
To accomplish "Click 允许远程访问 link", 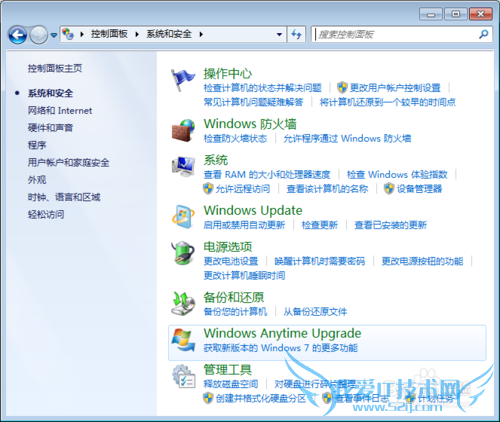I will tap(243, 189).
